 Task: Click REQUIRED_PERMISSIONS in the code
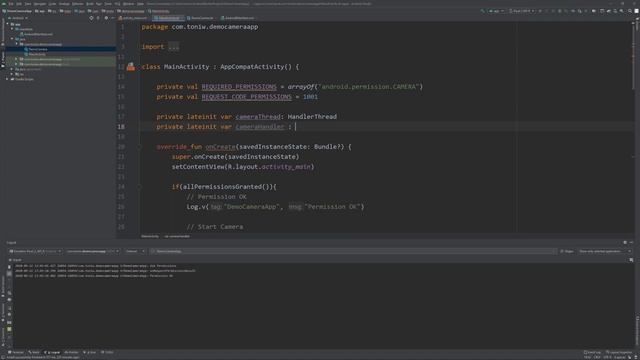click(239, 87)
